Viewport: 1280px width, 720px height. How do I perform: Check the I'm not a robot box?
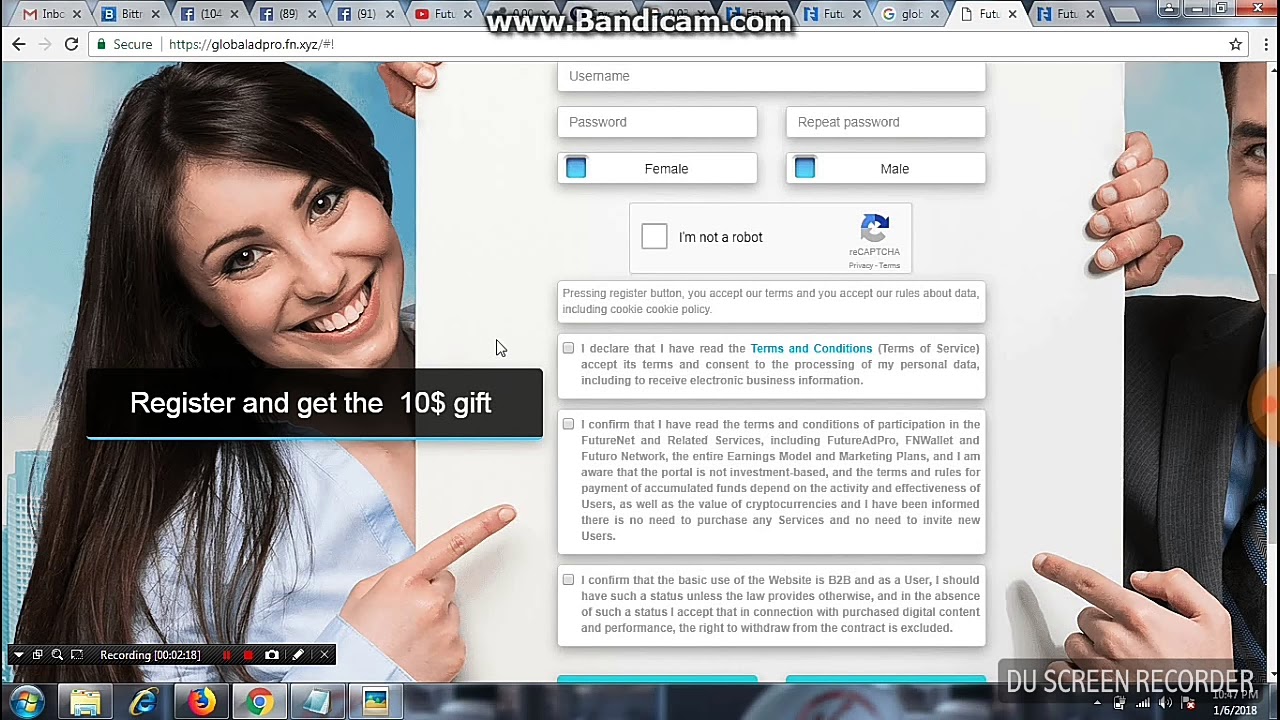tap(654, 236)
